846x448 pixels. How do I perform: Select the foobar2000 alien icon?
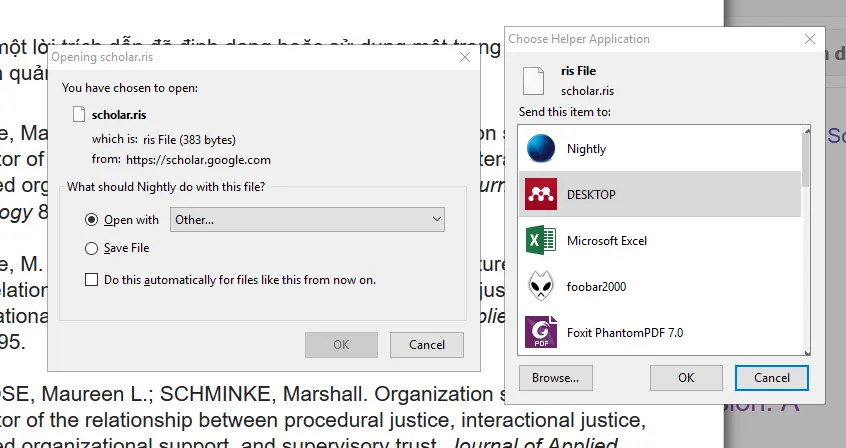coord(541,286)
